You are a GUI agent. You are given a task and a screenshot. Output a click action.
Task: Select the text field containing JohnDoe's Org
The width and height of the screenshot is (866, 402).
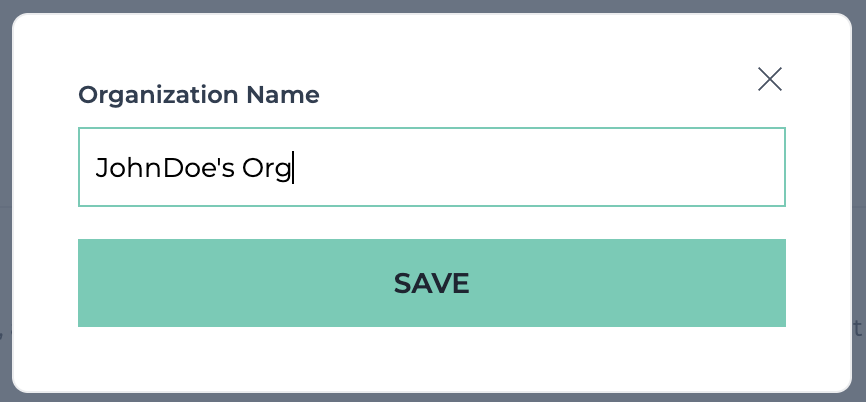[431, 167]
